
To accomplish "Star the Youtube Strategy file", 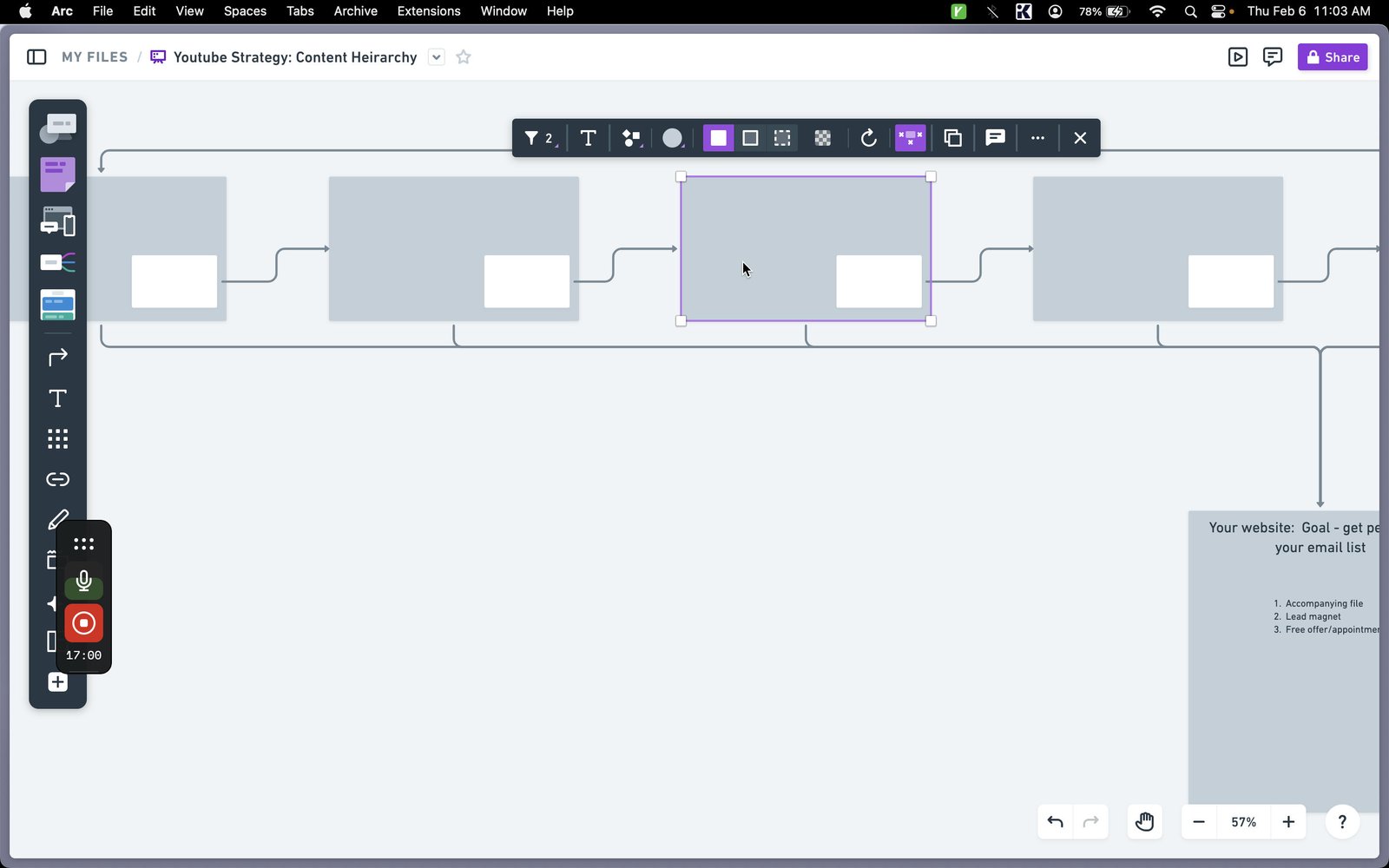I will click(x=464, y=57).
